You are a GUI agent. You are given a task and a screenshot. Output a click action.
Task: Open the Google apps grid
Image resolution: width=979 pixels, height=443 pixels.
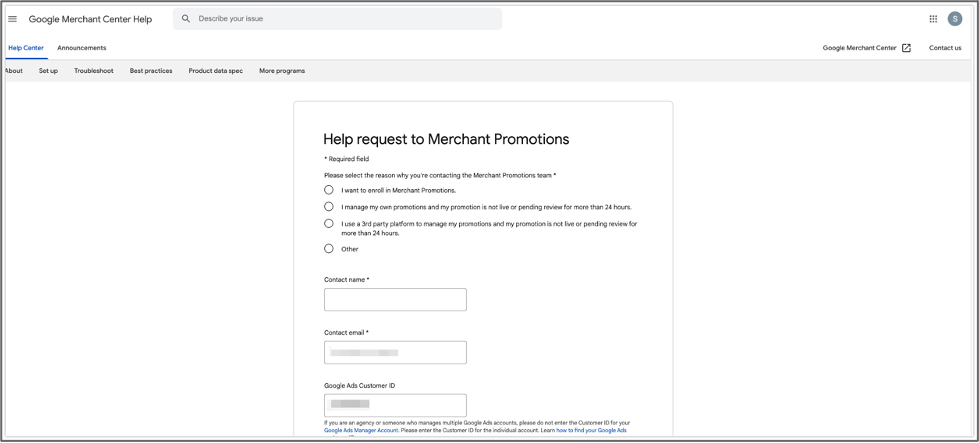coord(933,19)
